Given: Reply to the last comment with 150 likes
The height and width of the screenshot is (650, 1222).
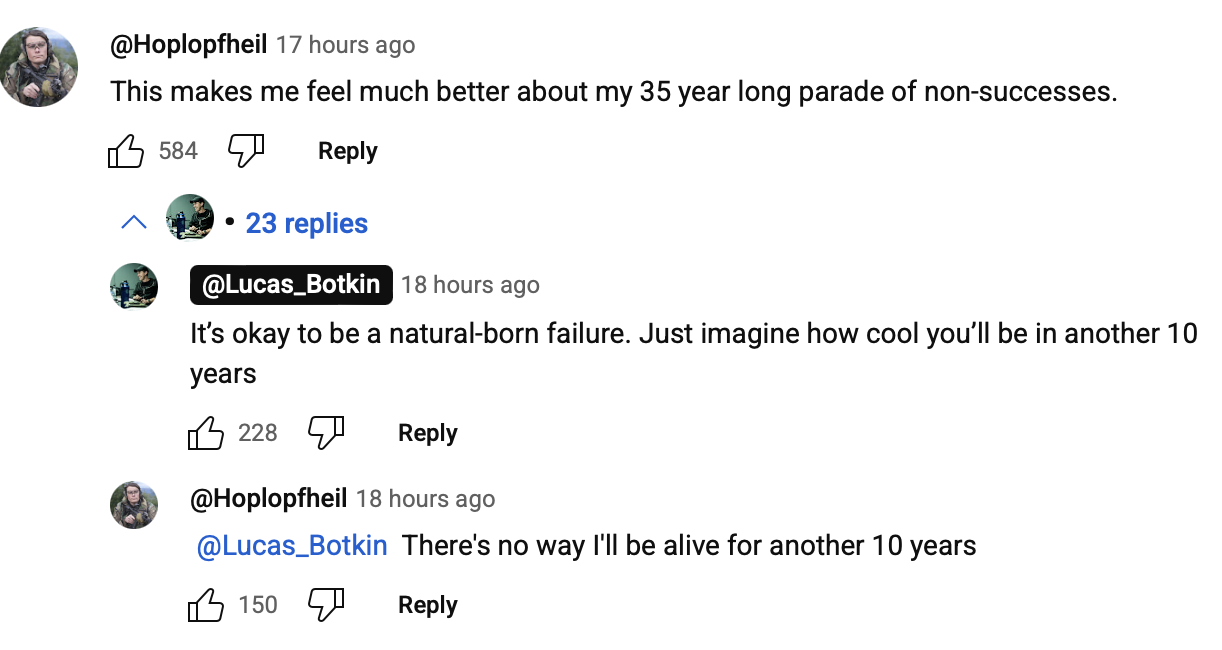Looking at the screenshot, I should 427,605.
